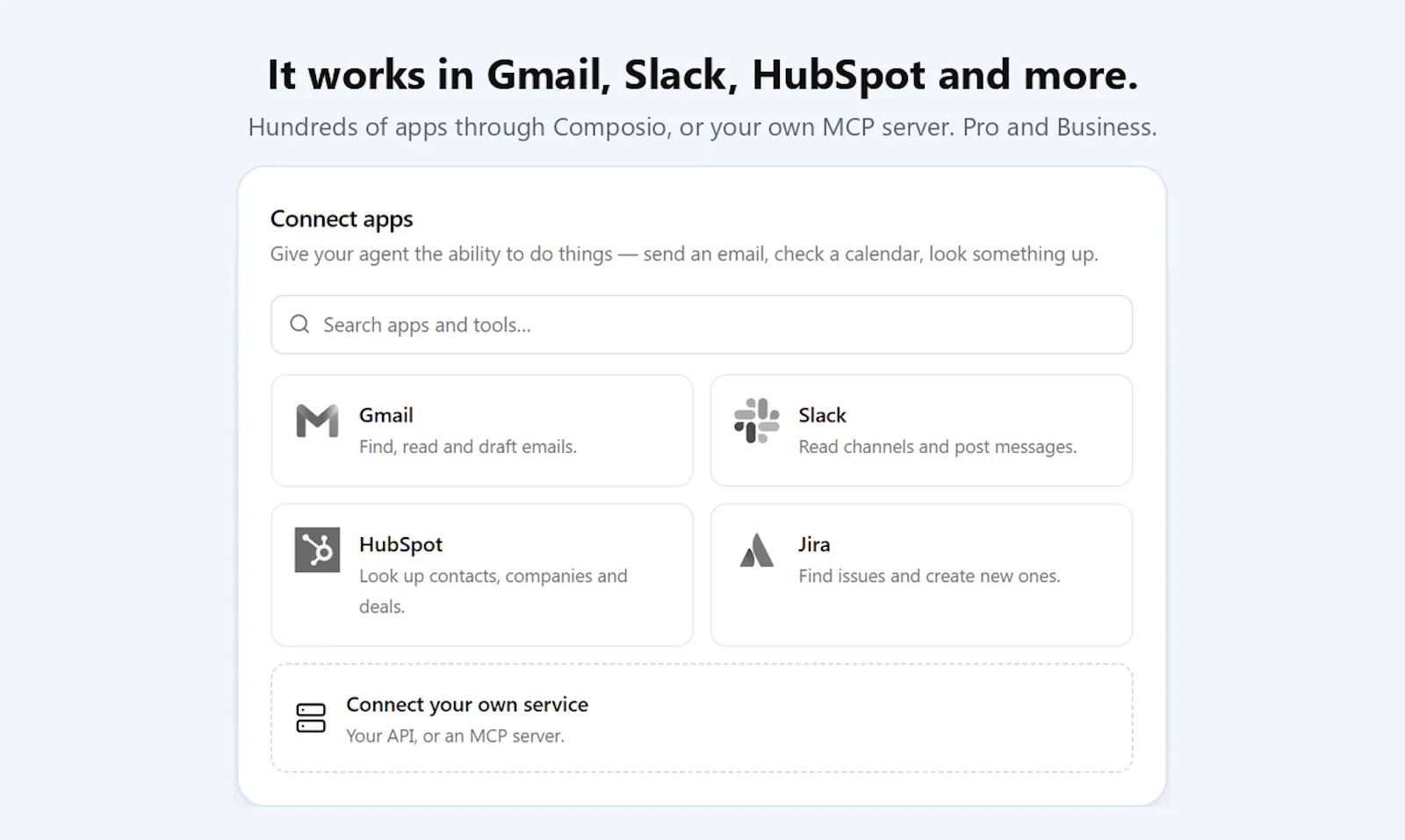Open Connect your own service heading

(x=467, y=705)
